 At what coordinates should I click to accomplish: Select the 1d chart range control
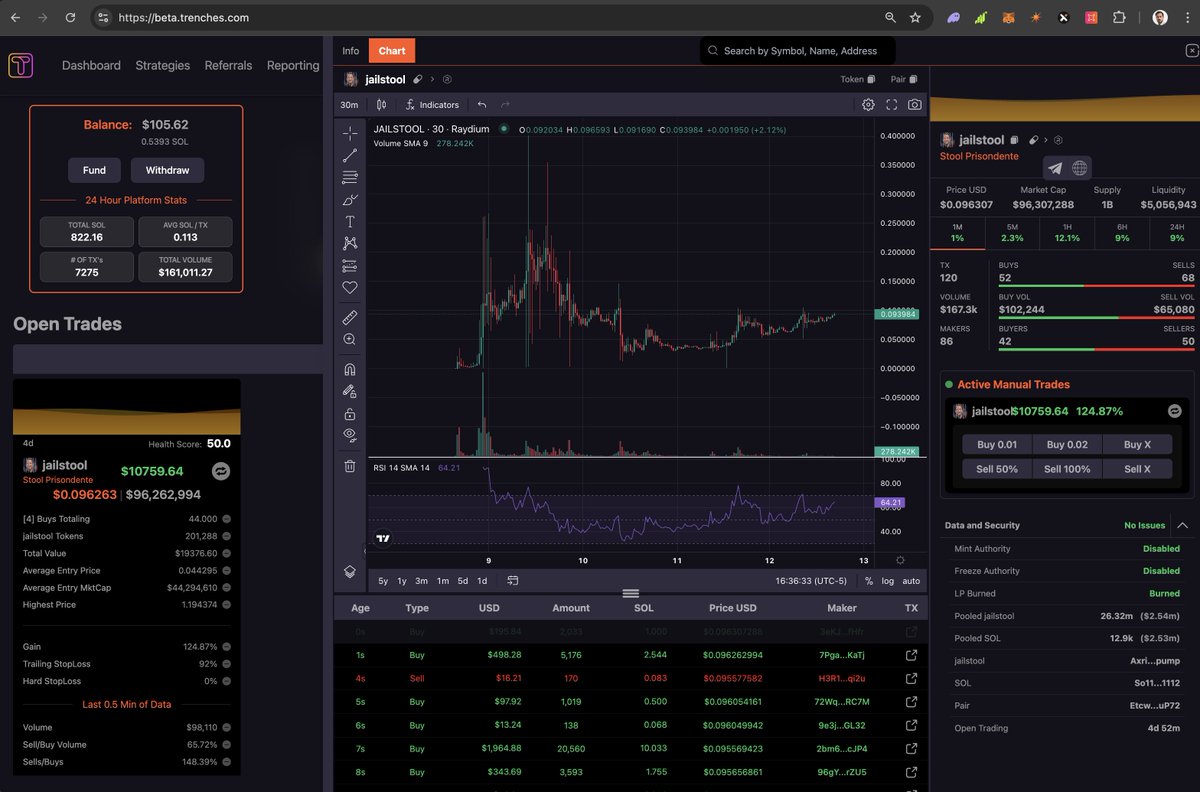[x=484, y=580]
